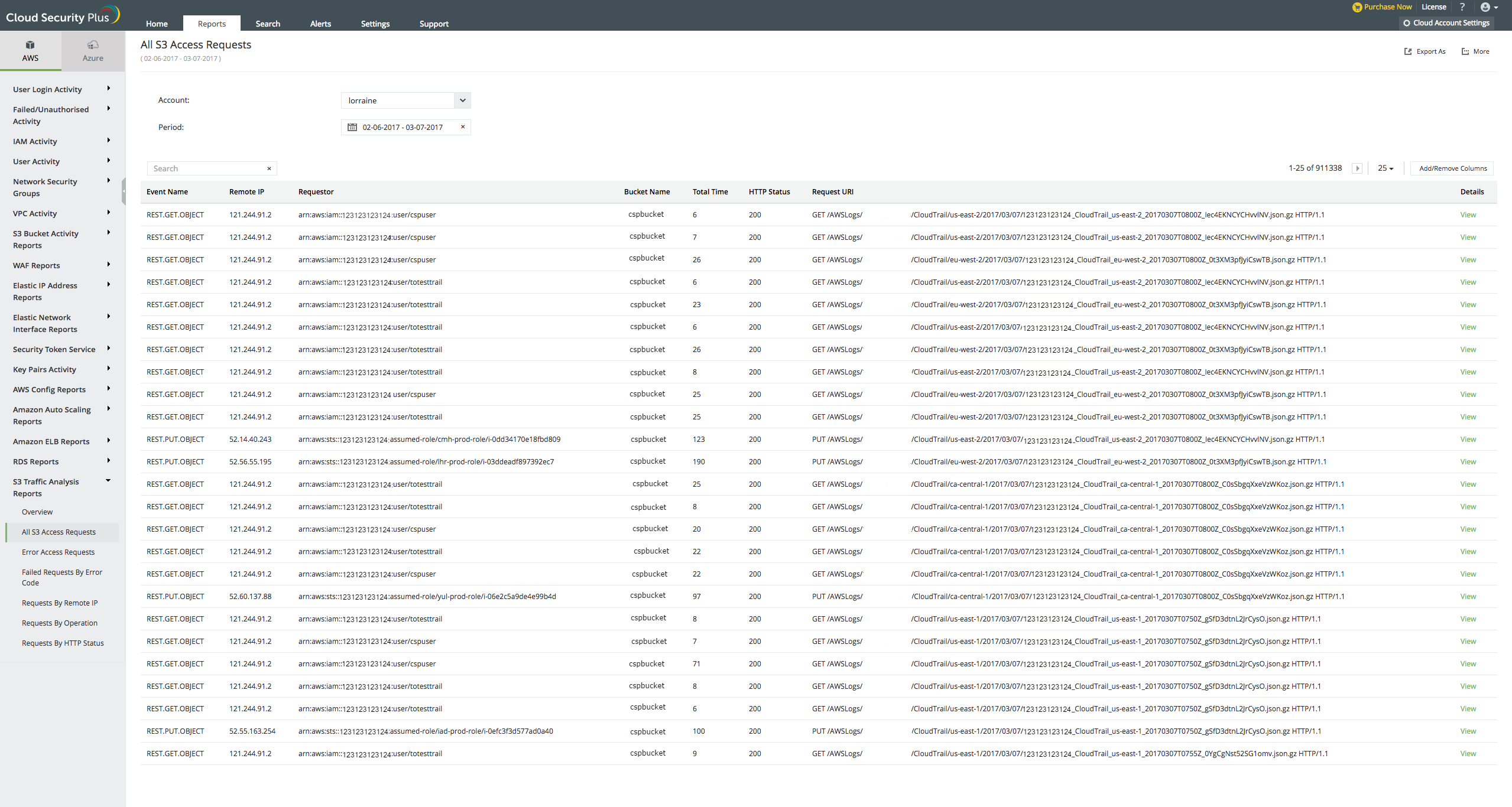Clear the selected period date range
This screenshot has width=1512, height=807.
(463, 126)
